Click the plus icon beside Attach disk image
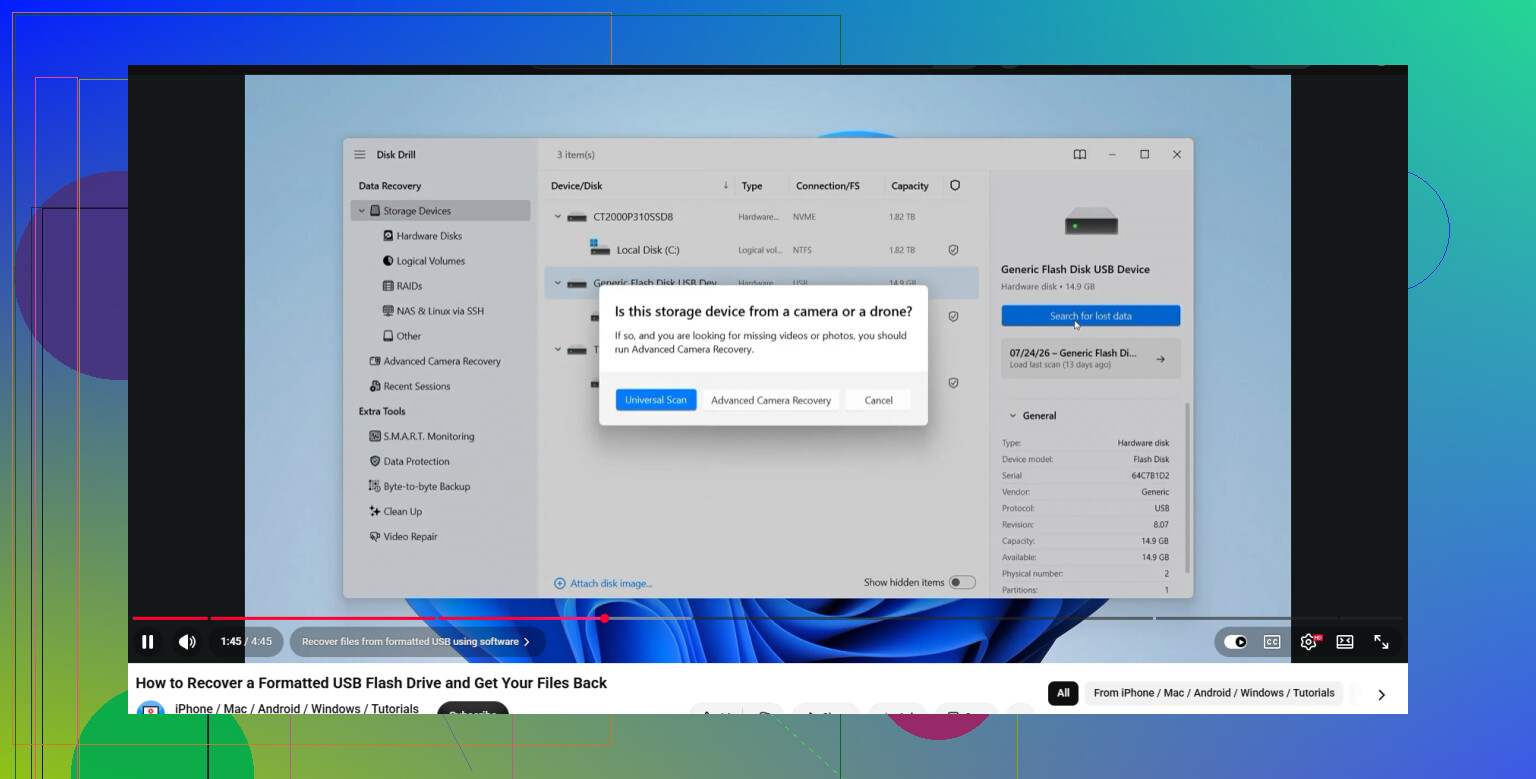 pos(560,583)
